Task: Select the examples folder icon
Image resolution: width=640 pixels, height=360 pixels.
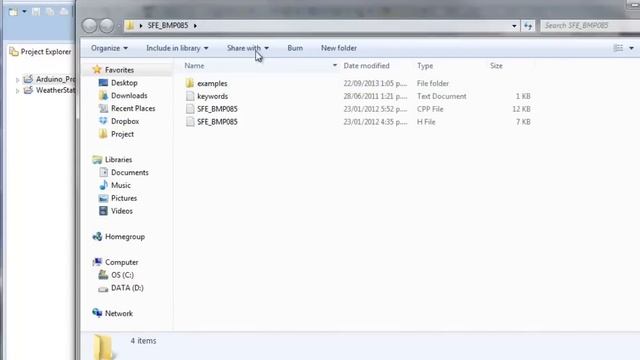Action: 190,83
